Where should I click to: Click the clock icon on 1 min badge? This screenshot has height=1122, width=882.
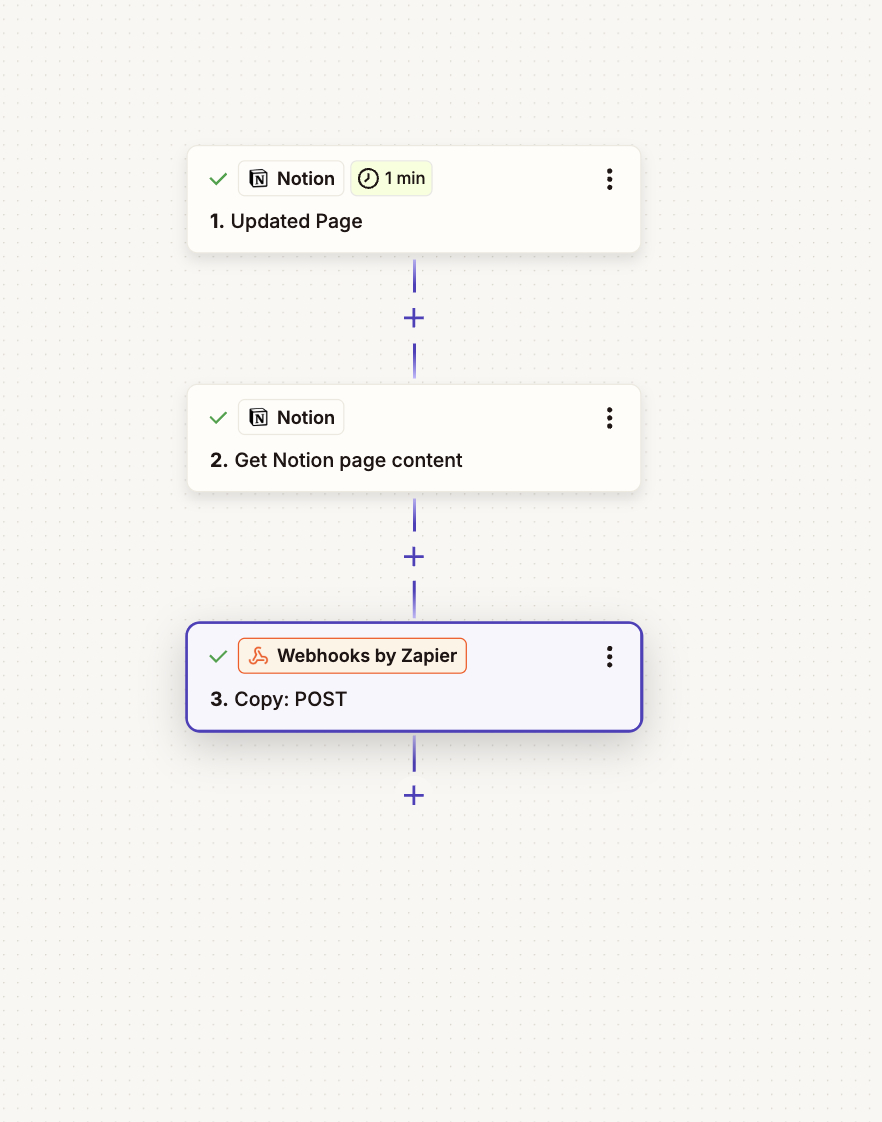(x=369, y=179)
